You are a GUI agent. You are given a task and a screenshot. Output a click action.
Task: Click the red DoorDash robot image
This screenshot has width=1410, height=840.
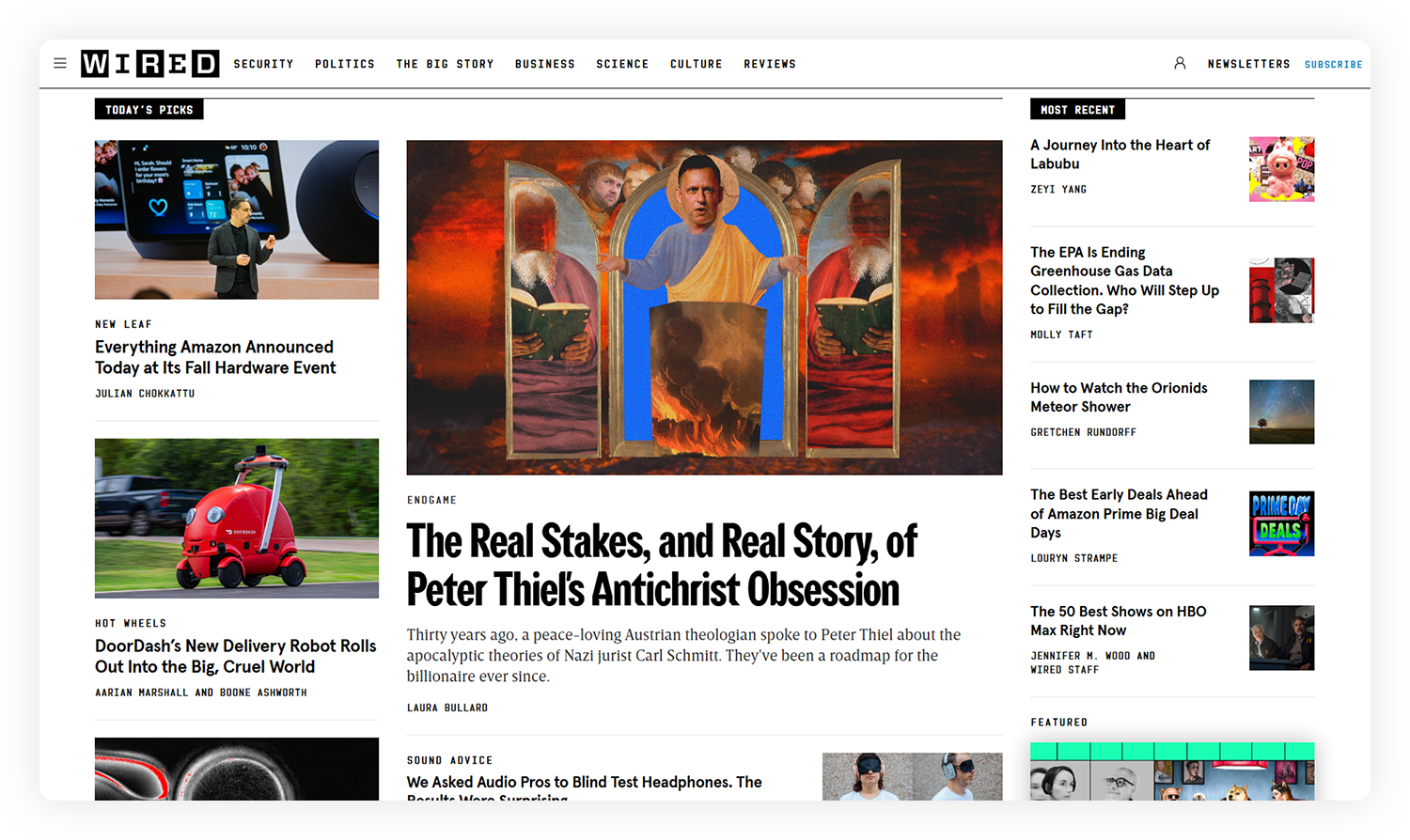coord(237,519)
